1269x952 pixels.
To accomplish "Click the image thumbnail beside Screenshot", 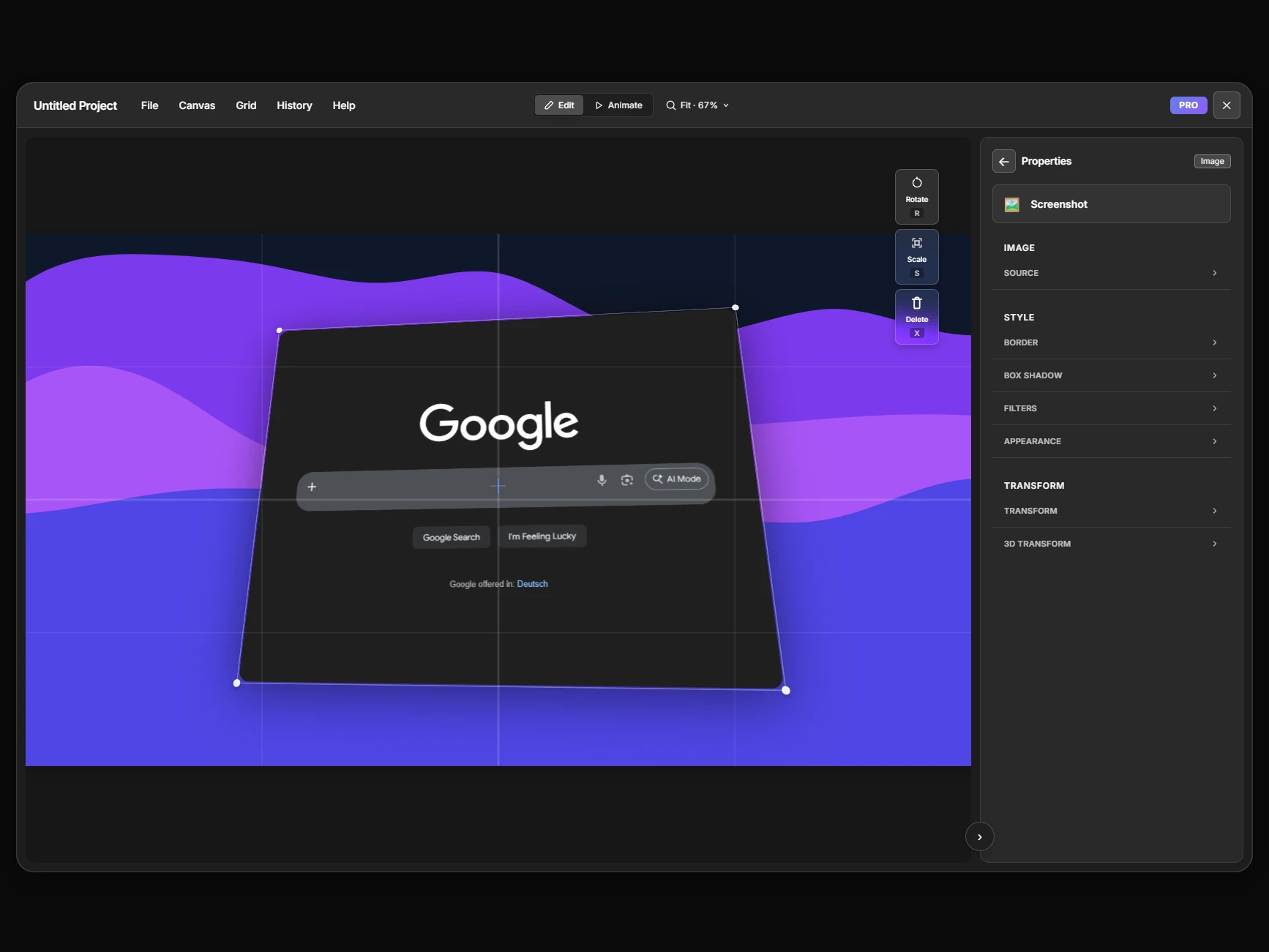I will (x=1011, y=204).
